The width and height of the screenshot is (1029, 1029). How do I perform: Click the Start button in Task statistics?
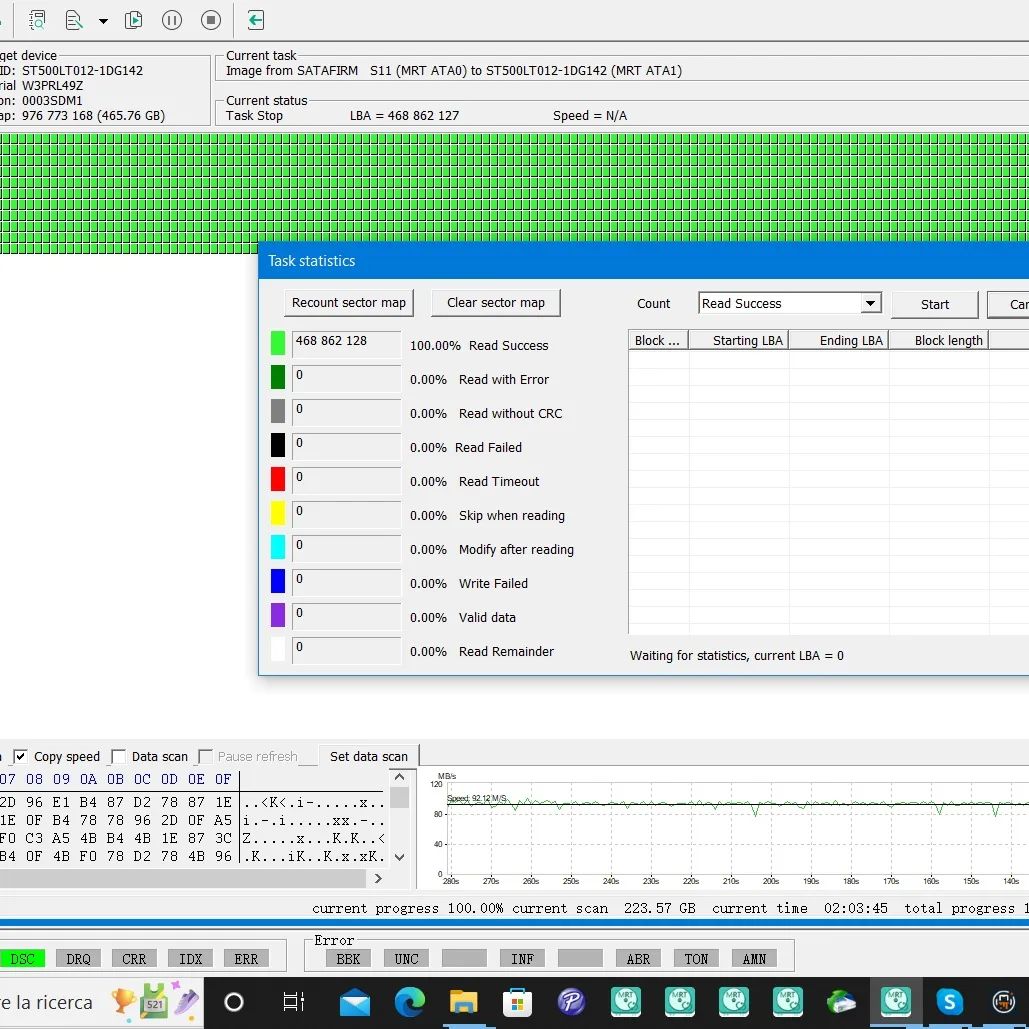point(934,305)
